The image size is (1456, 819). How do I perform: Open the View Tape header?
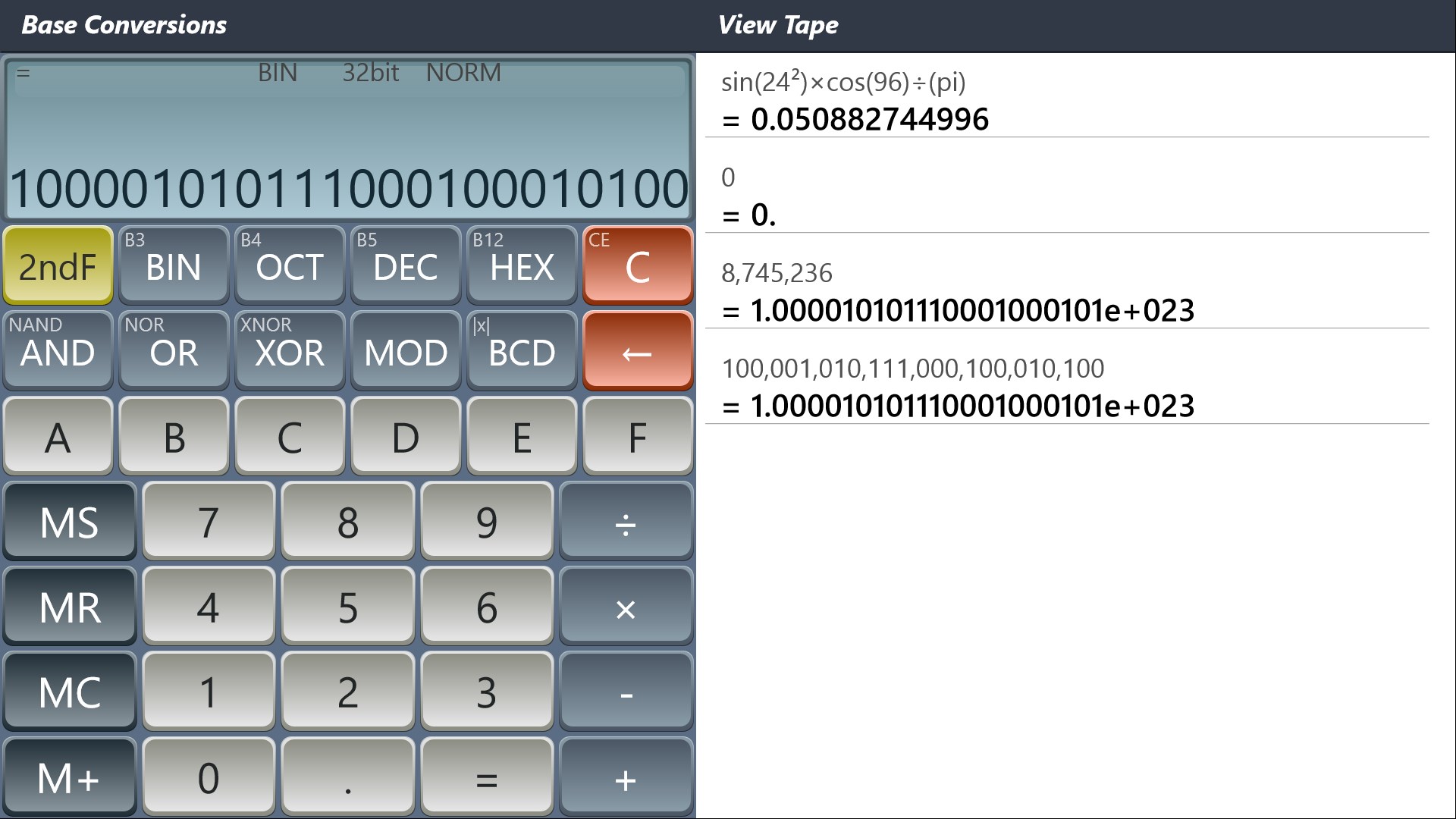coord(777,25)
